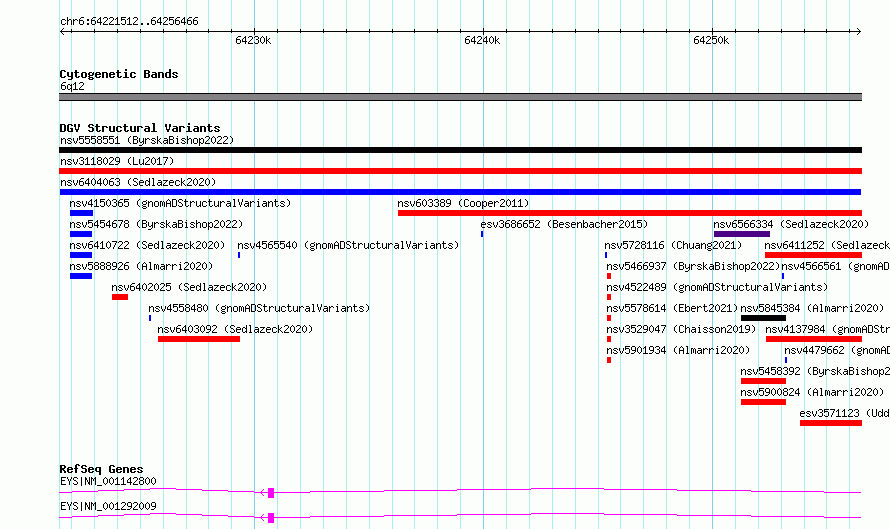Click nsv6403092 (Sedlazeck2020) label
Screen dimensions: 890x529
click(x=235, y=329)
